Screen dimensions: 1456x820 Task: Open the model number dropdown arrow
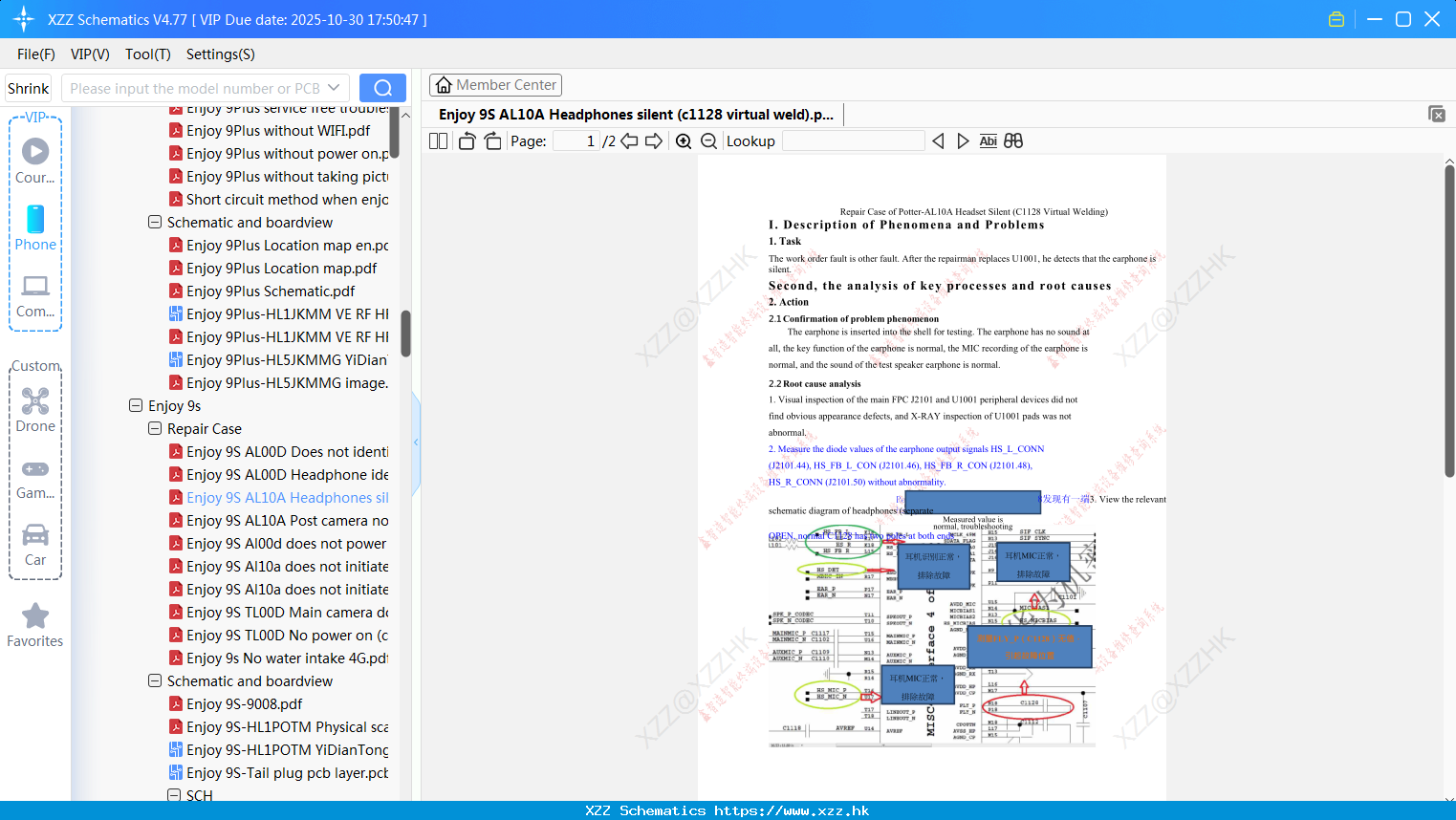click(334, 88)
